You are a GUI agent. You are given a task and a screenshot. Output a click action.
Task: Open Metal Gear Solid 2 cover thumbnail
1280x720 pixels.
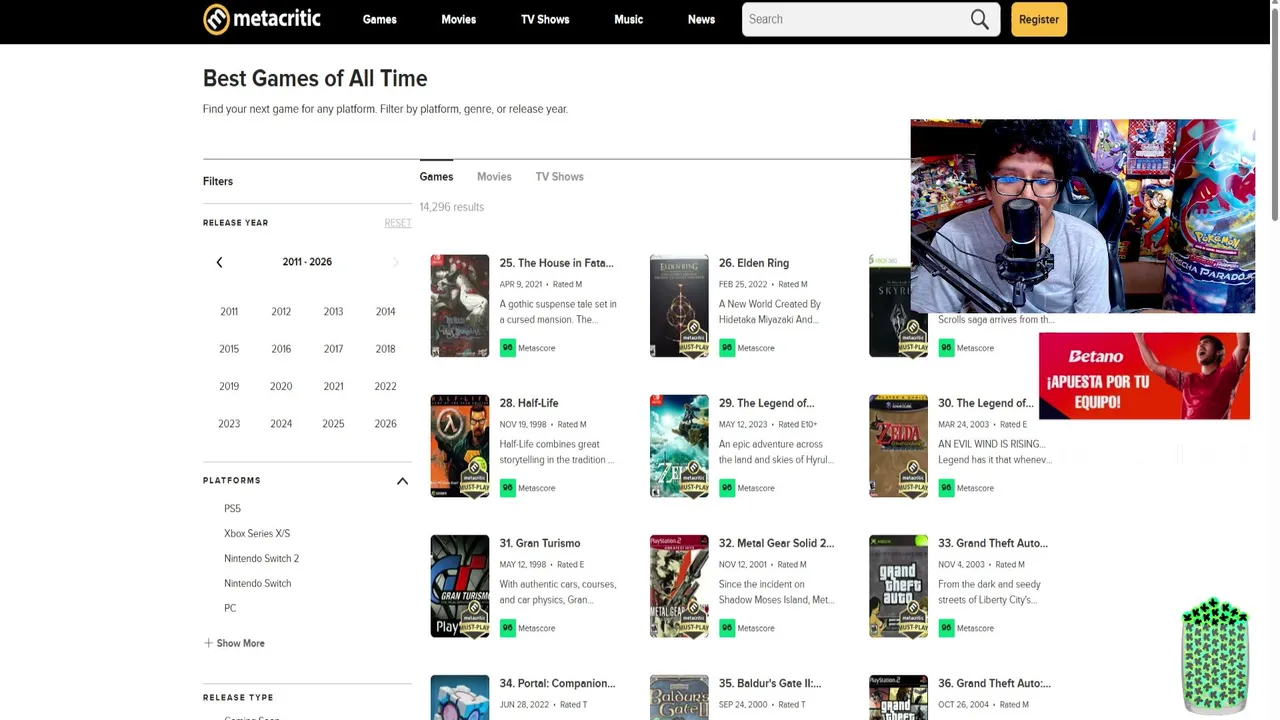[x=679, y=586]
